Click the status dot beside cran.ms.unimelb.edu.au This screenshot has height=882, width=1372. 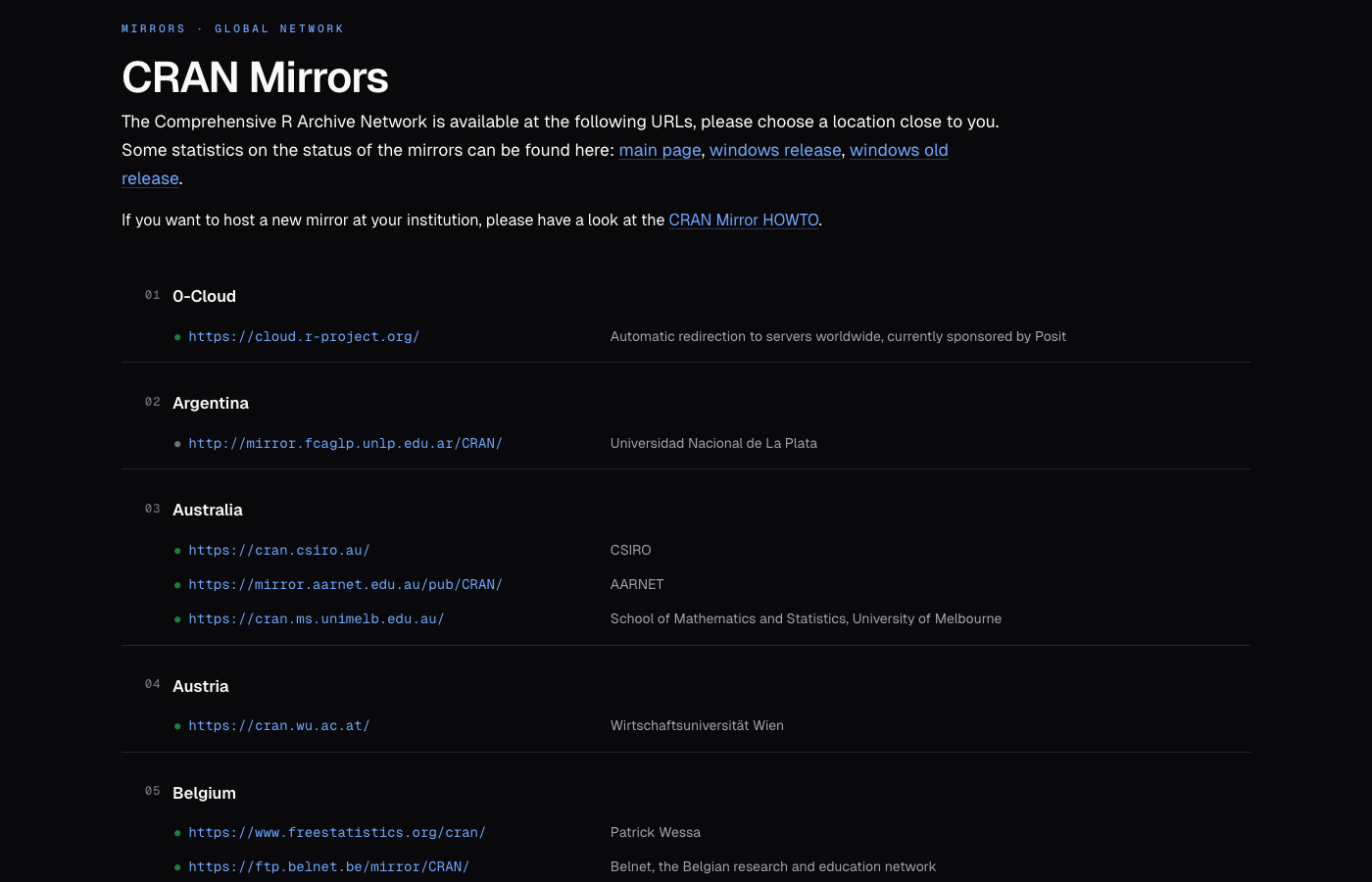point(177,619)
